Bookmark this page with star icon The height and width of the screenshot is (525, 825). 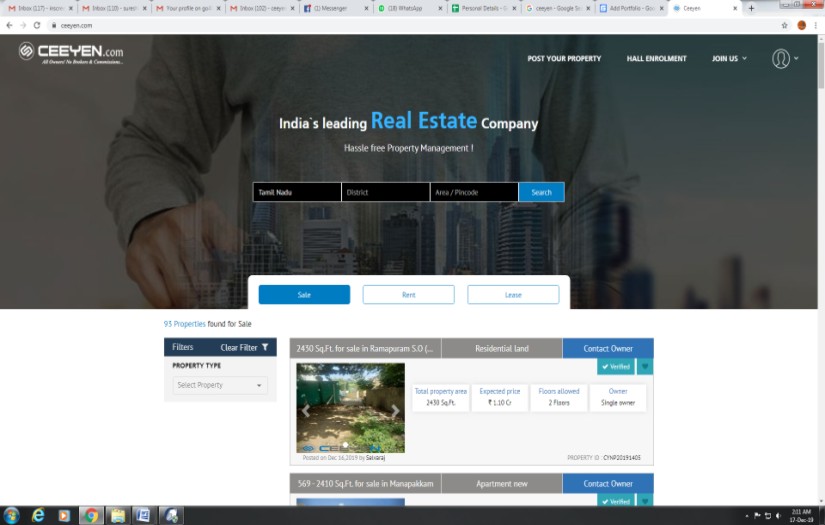click(x=784, y=25)
